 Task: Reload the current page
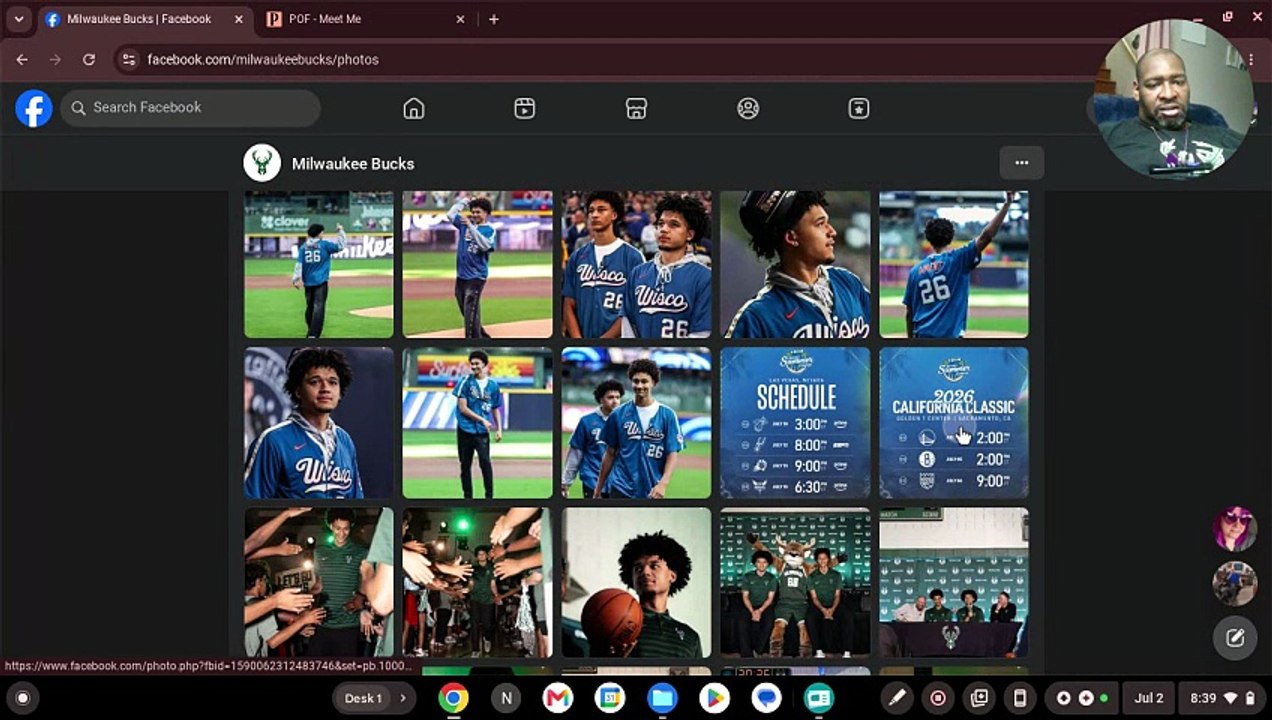click(x=89, y=60)
